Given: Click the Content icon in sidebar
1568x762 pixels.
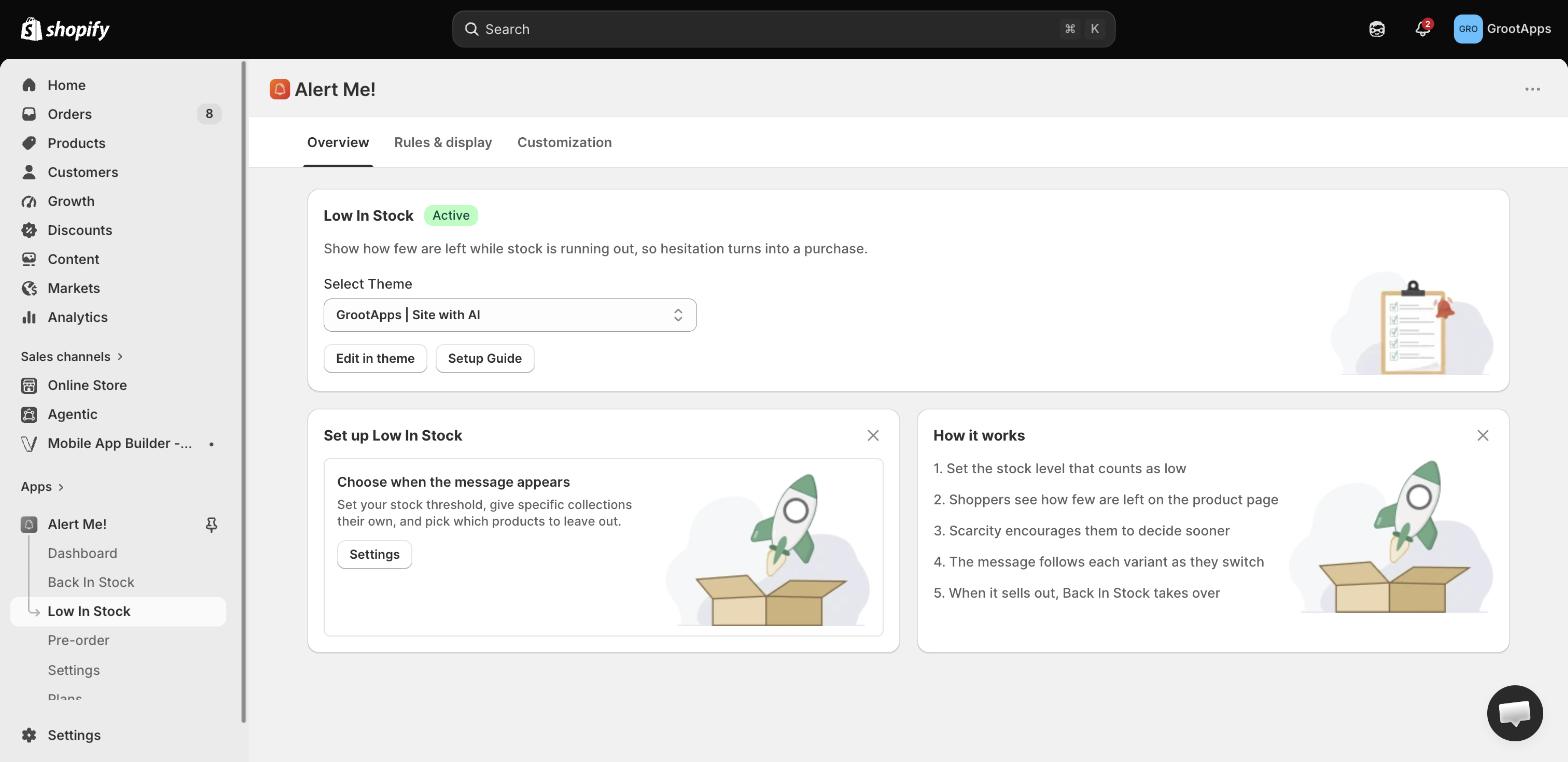Looking at the screenshot, I should coord(29,259).
